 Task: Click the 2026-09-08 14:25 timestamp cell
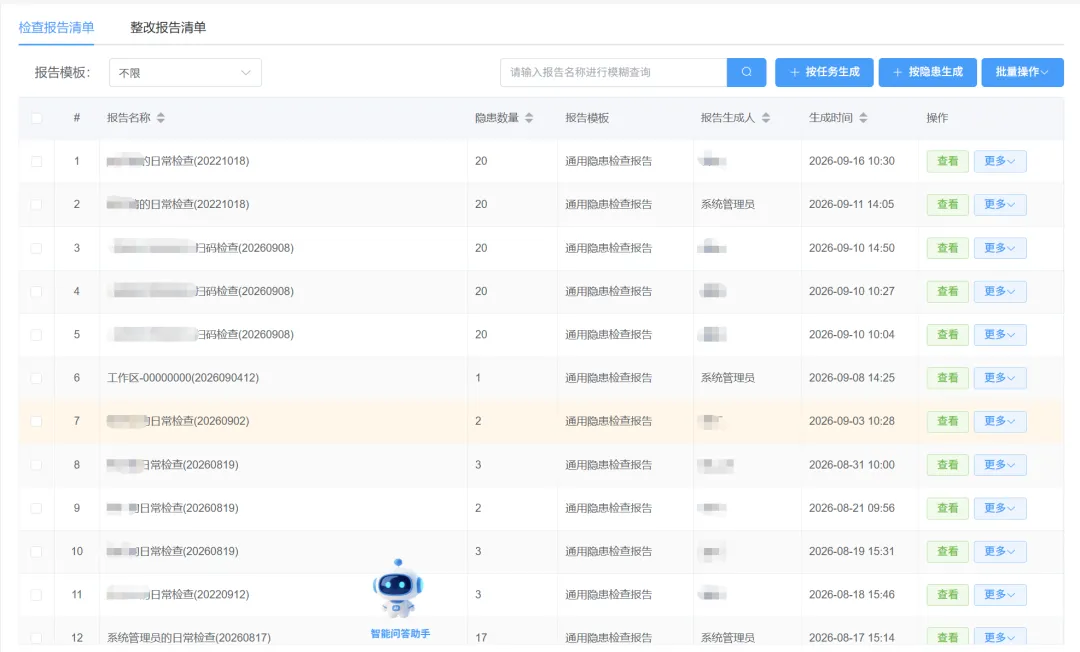point(851,378)
